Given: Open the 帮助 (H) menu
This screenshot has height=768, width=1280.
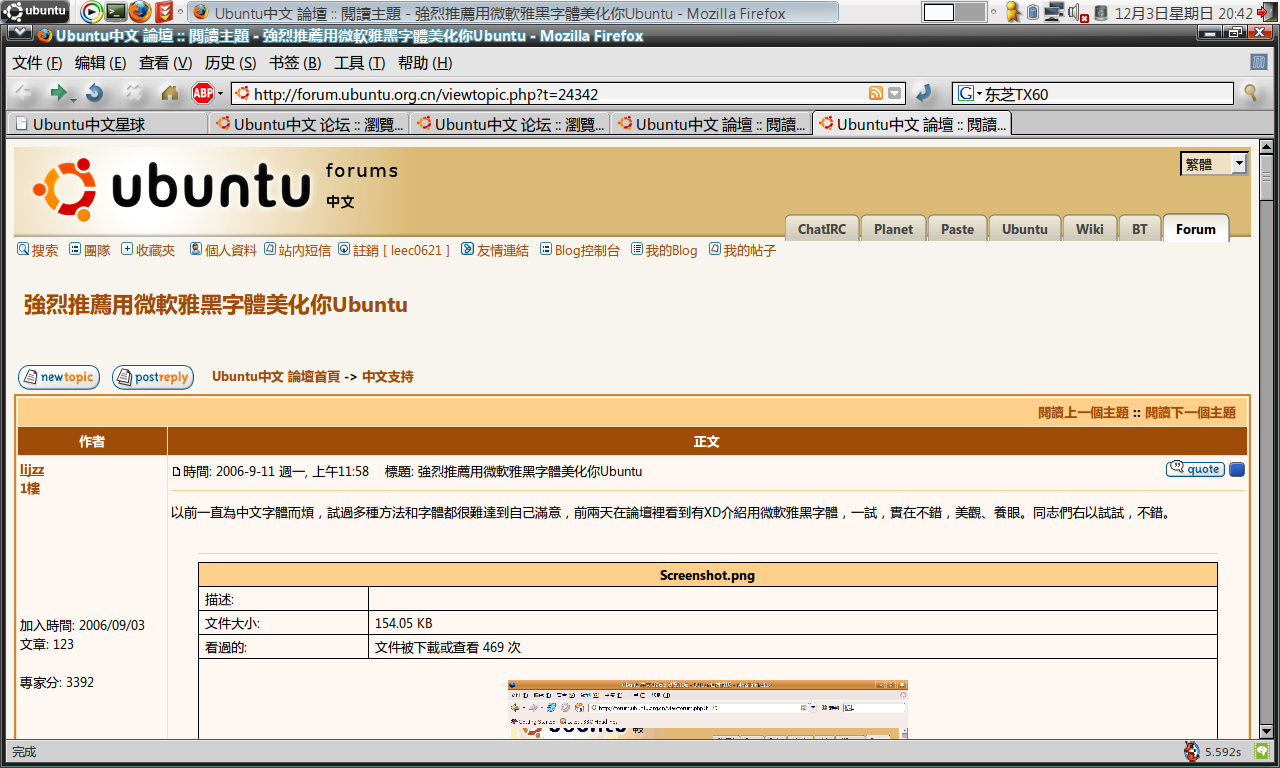Looking at the screenshot, I should [425, 63].
